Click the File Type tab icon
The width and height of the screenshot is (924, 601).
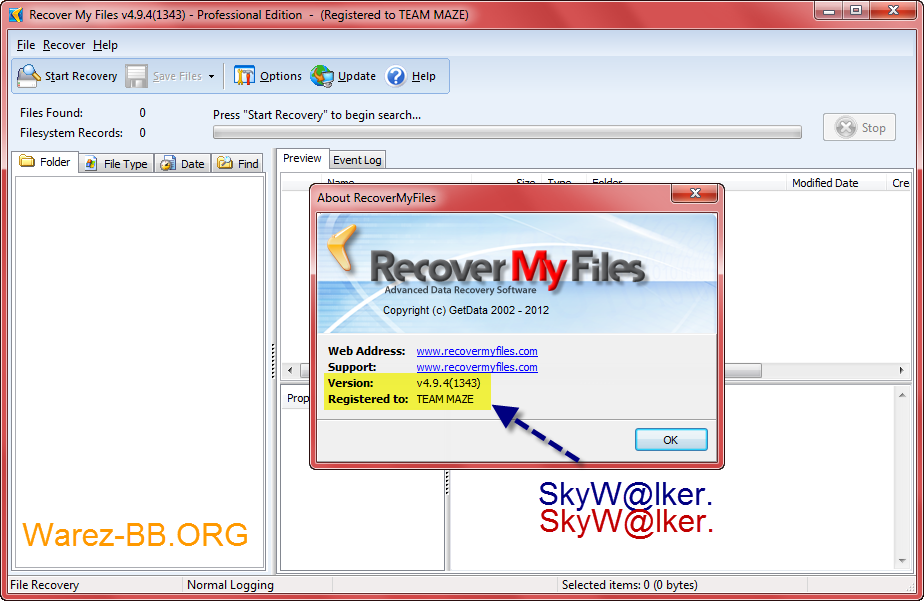[x=91, y=163]
